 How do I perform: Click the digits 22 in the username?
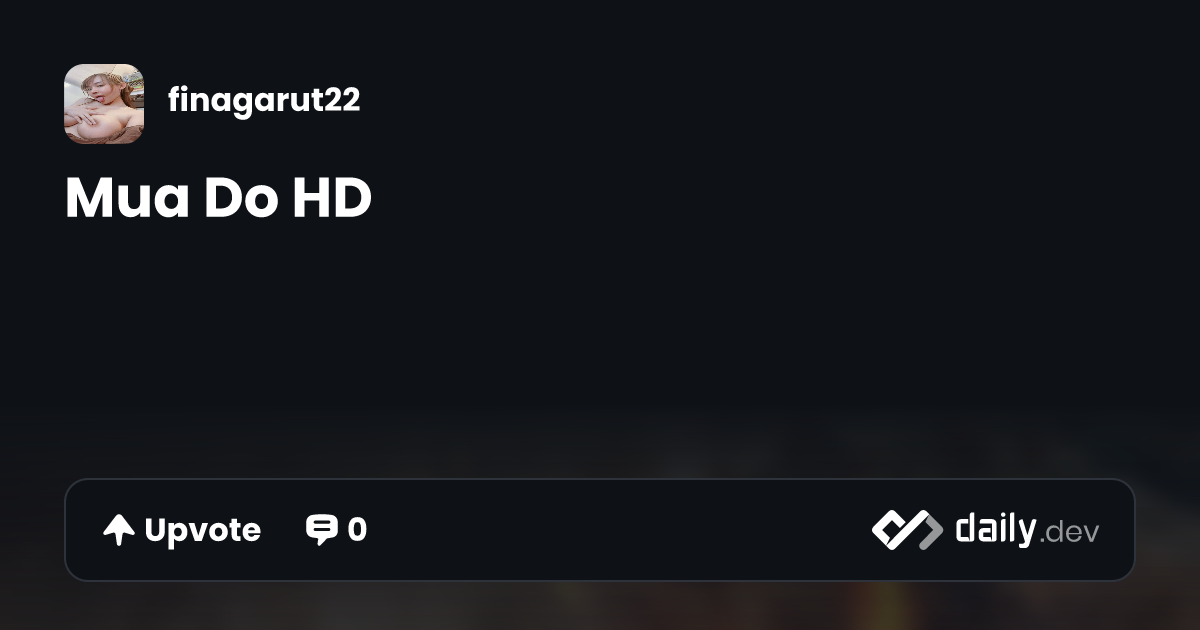point(343,100)
